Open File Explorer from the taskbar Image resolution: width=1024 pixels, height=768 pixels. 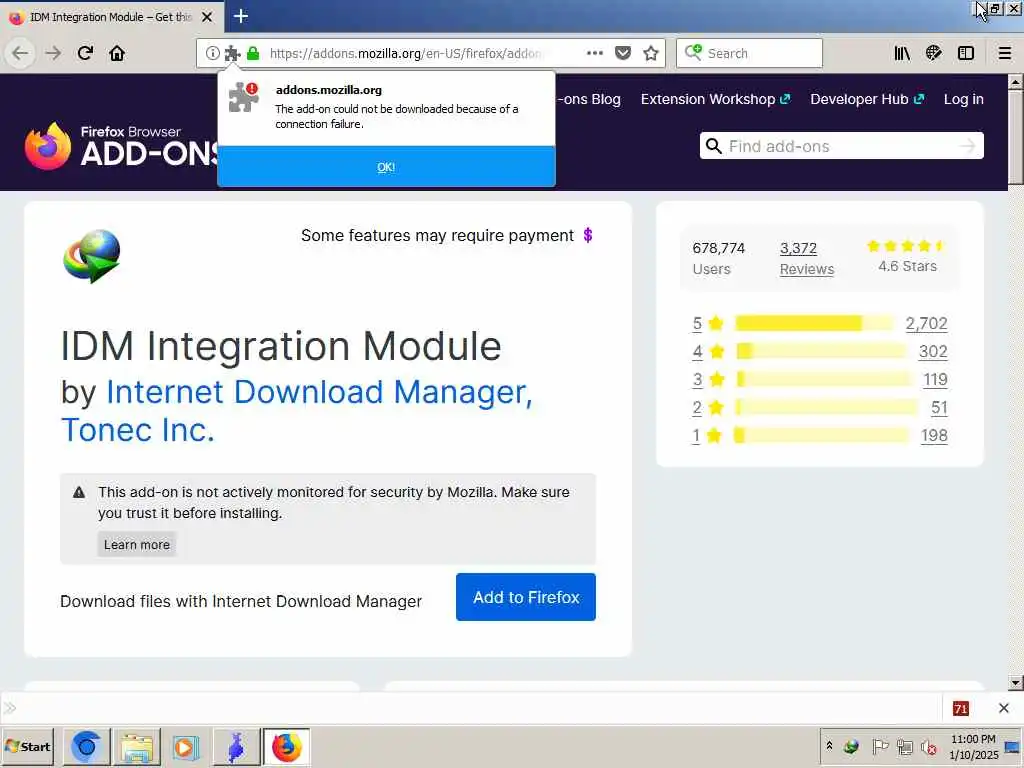tap(136, 746)
